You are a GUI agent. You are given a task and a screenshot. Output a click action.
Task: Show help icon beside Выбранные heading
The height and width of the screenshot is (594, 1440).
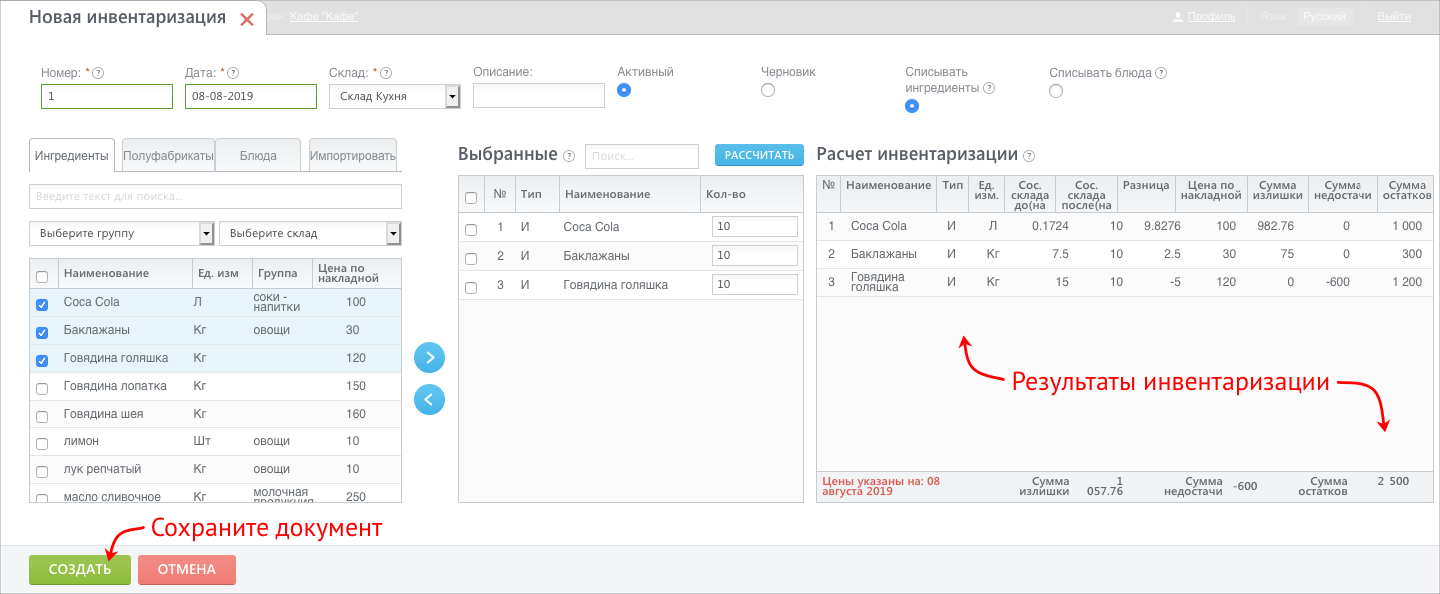569,156
